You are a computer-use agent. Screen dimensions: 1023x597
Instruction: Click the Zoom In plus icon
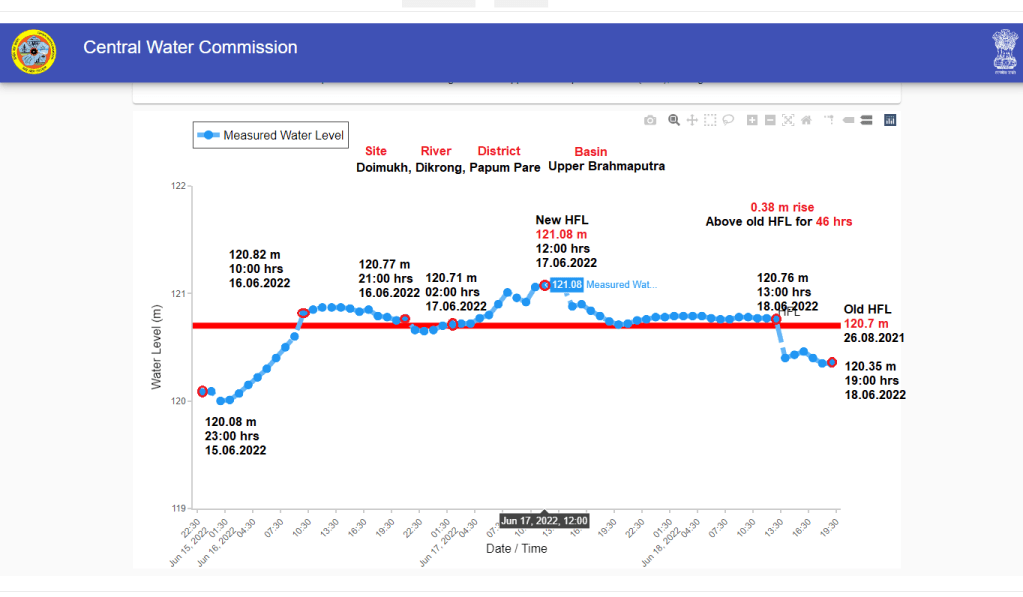(752, 120)
